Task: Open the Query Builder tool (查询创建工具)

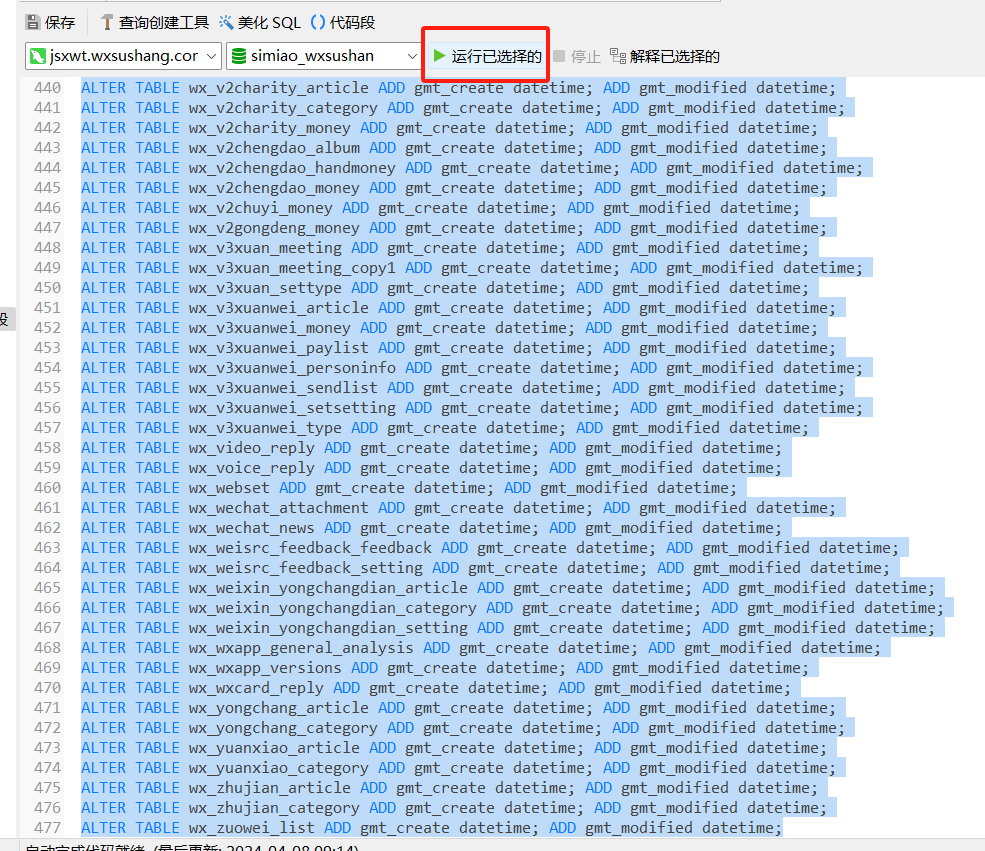Action: 155,23
